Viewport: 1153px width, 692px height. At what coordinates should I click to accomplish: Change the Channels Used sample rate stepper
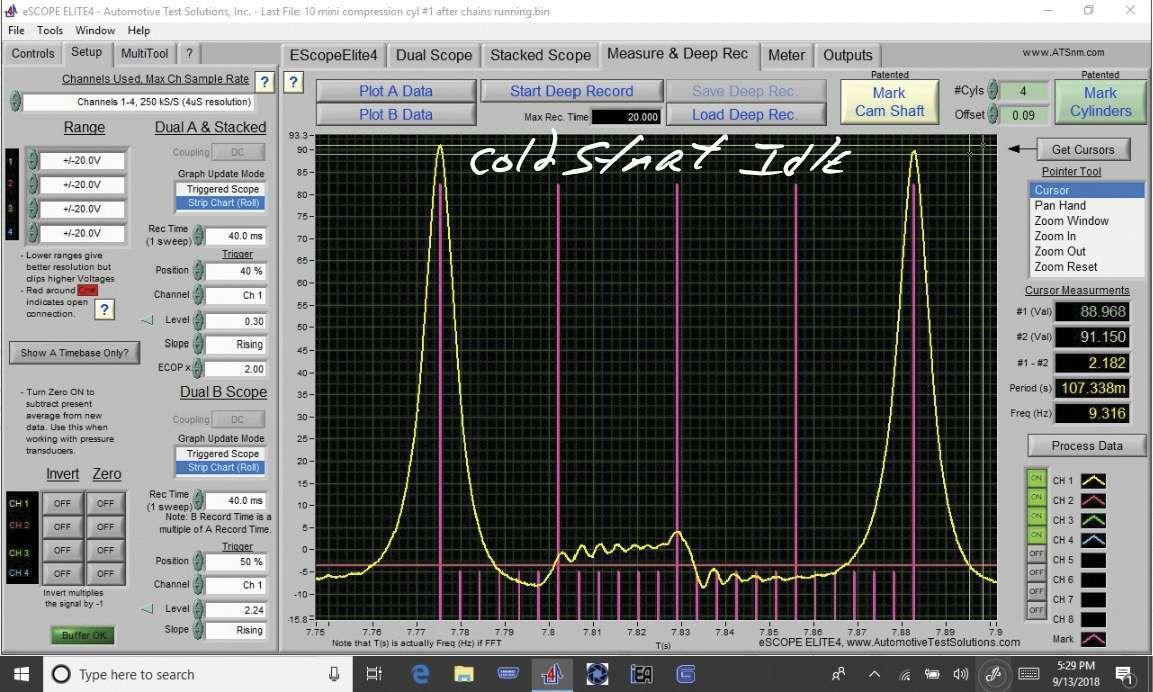pos(15,101)
